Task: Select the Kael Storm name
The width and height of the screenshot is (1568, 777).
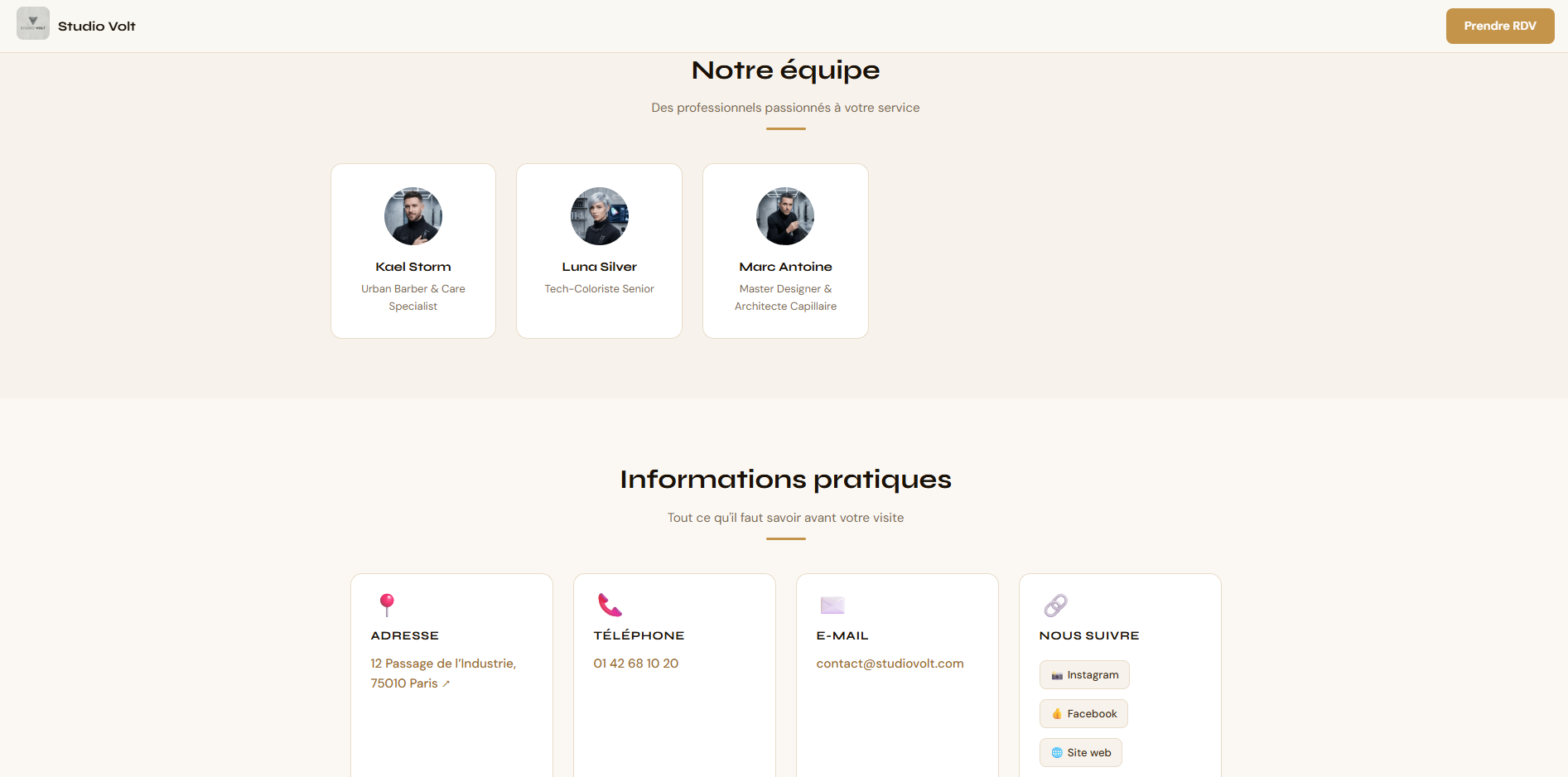Action: (x=413, y=267)
